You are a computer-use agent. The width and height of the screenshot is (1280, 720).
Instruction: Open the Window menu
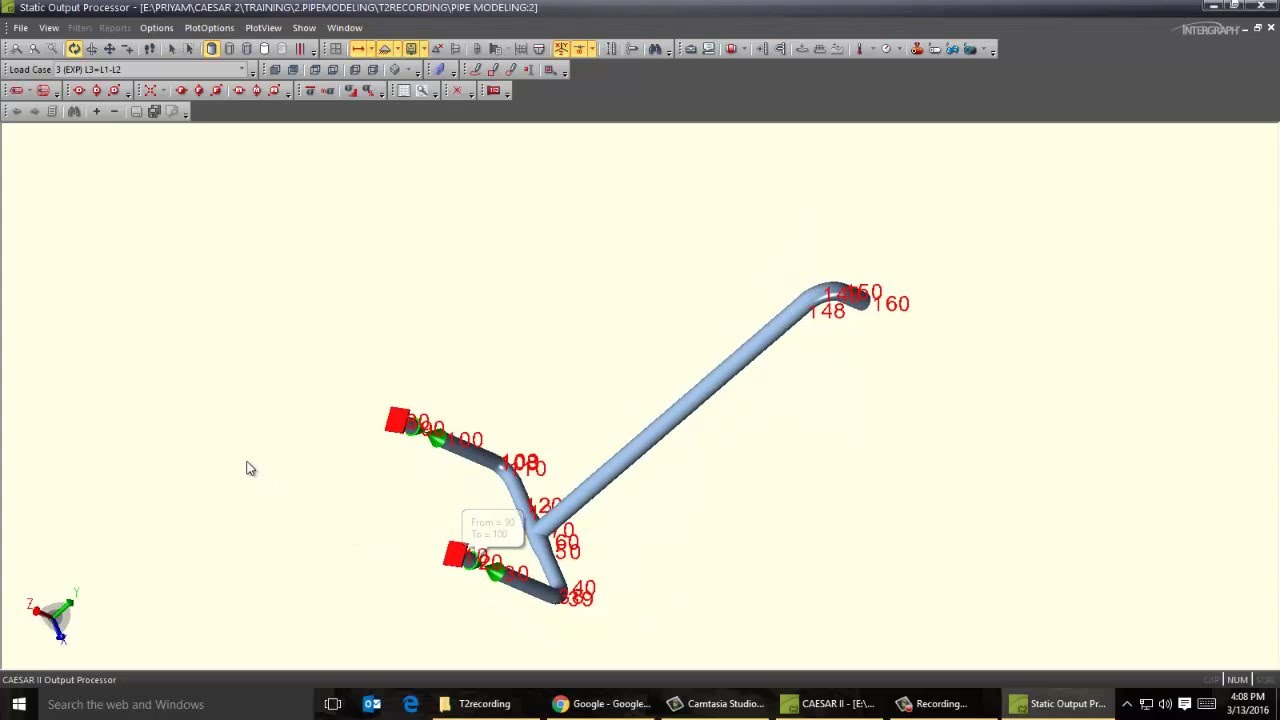tap(344, 28)
